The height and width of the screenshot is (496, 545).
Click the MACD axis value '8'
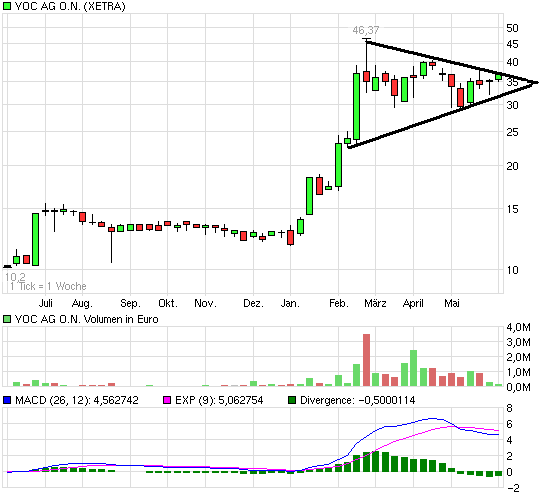click(510, 408)
